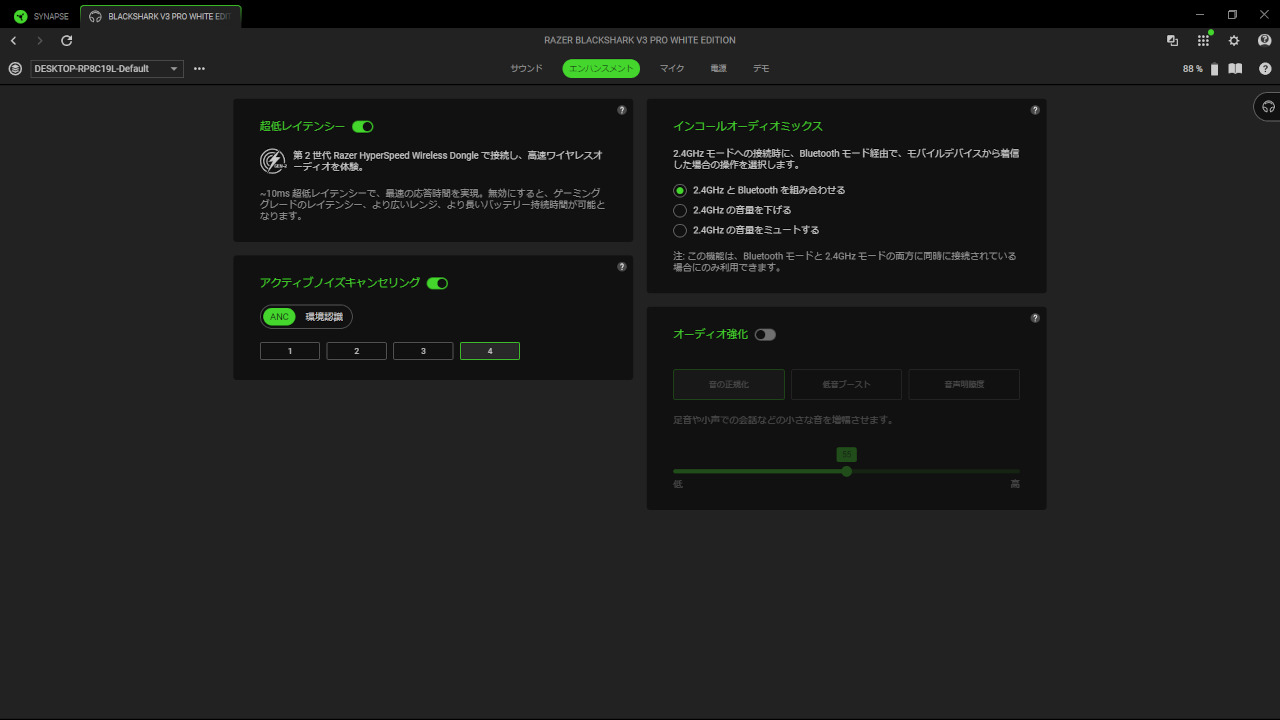
Task: Minimize the Synapse window
Action: coord(1201,14)
